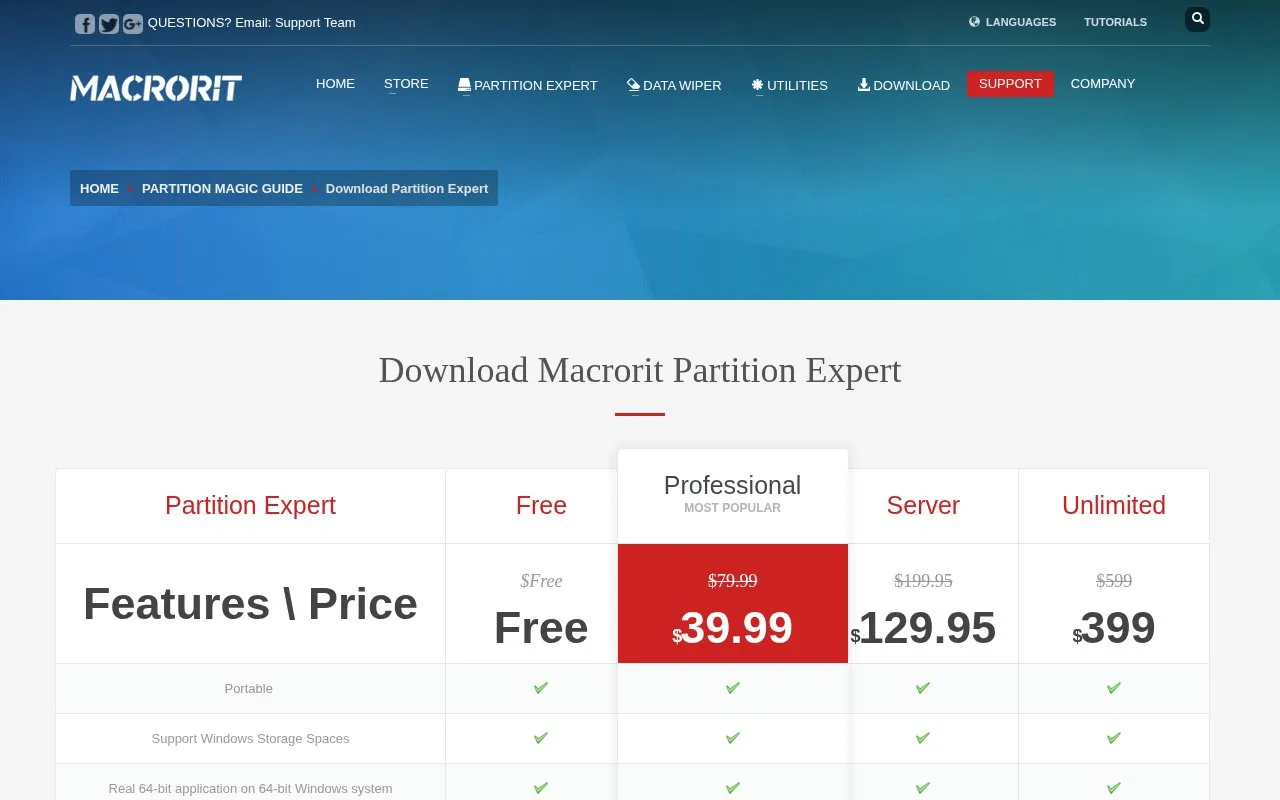Viewport: 1280px width, 800px height.
Task: Open the Company menu item
Action: (1103, 84)
